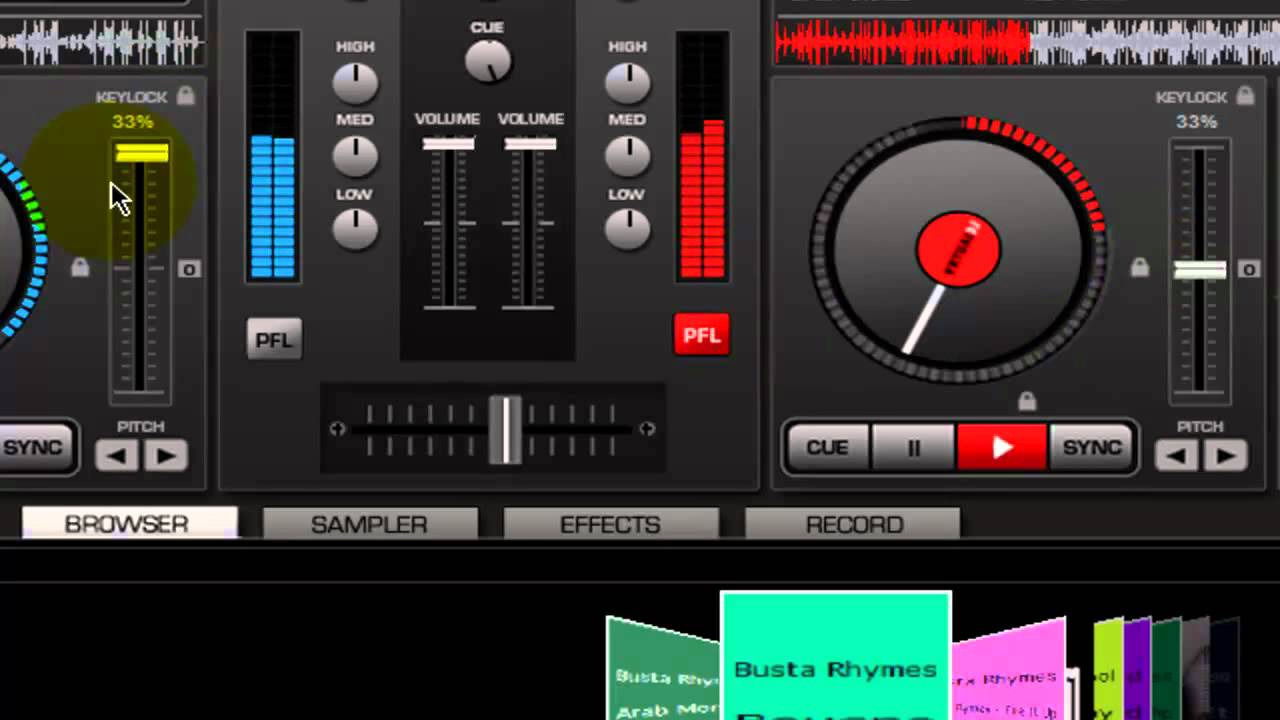This screenshot has width=1280, height=720.
Task: Click the red play button on right deck
Action: click(x=1002, y=448)
